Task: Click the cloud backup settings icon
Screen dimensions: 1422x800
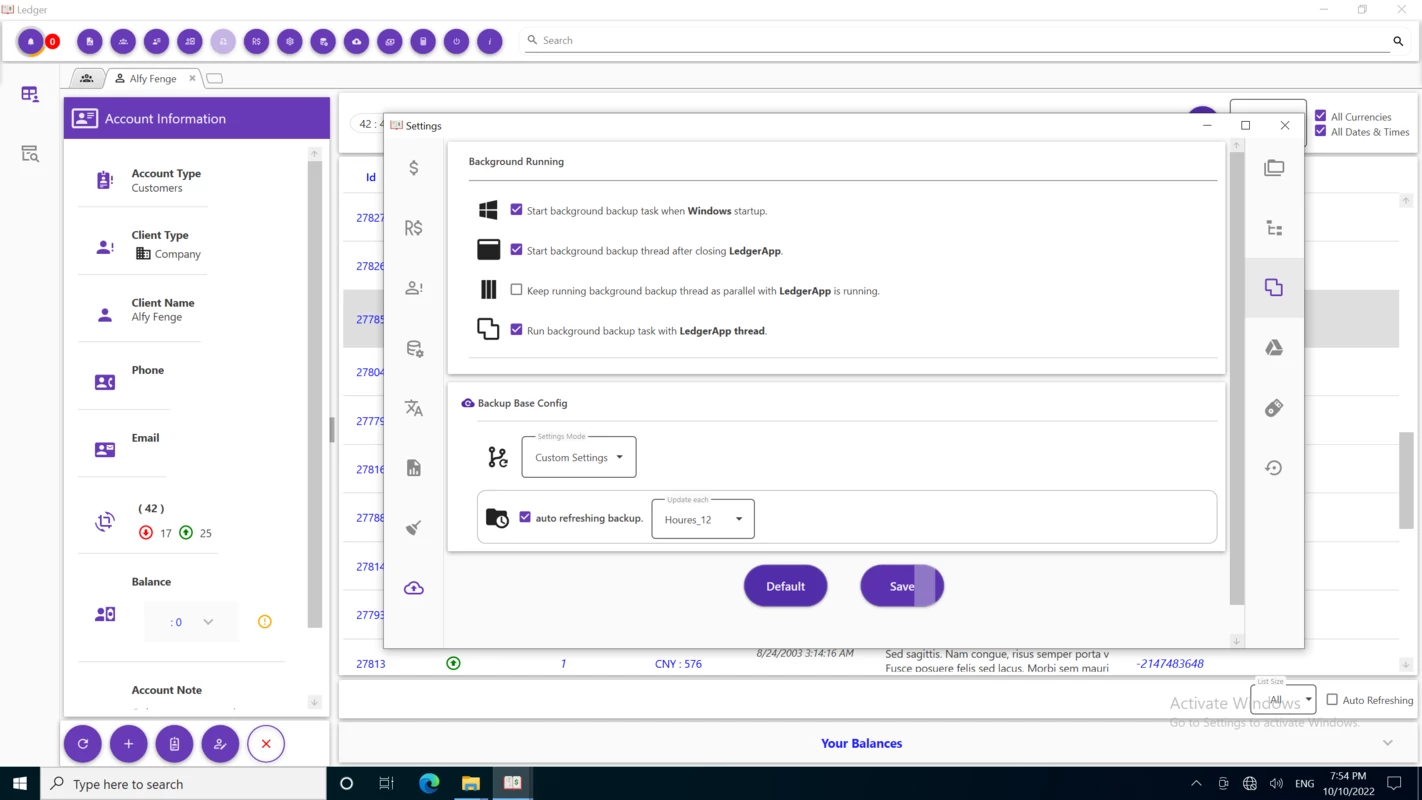Action: 414,588
